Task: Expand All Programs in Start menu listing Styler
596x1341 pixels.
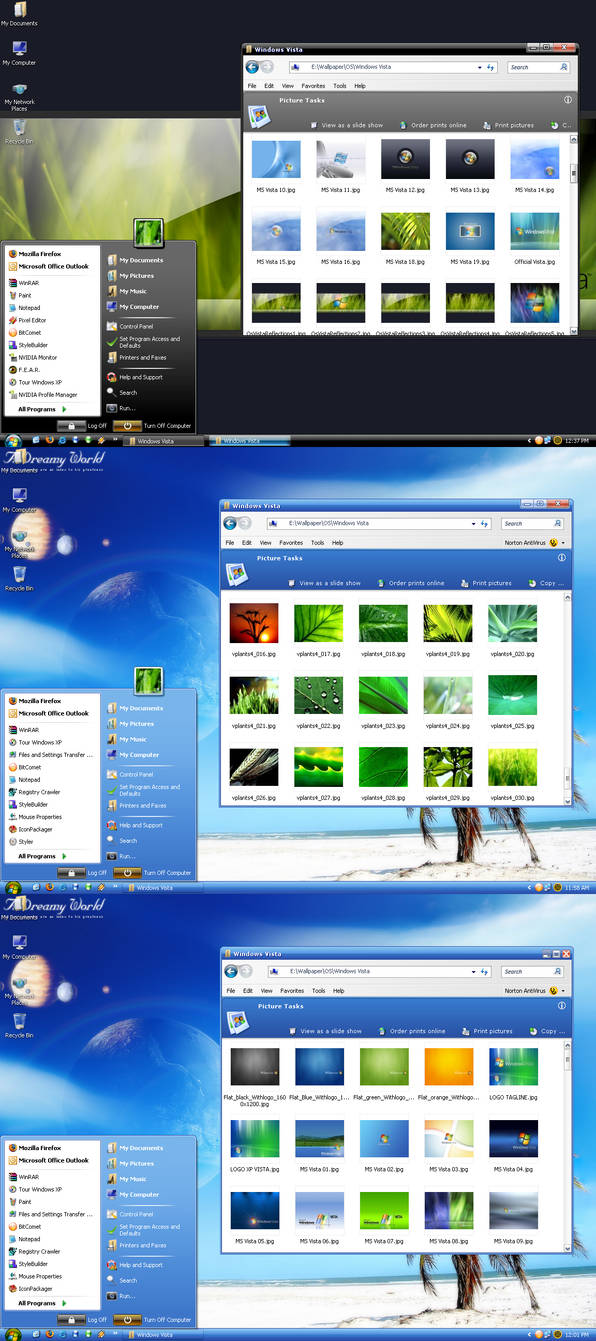Action: pos(43,856)
